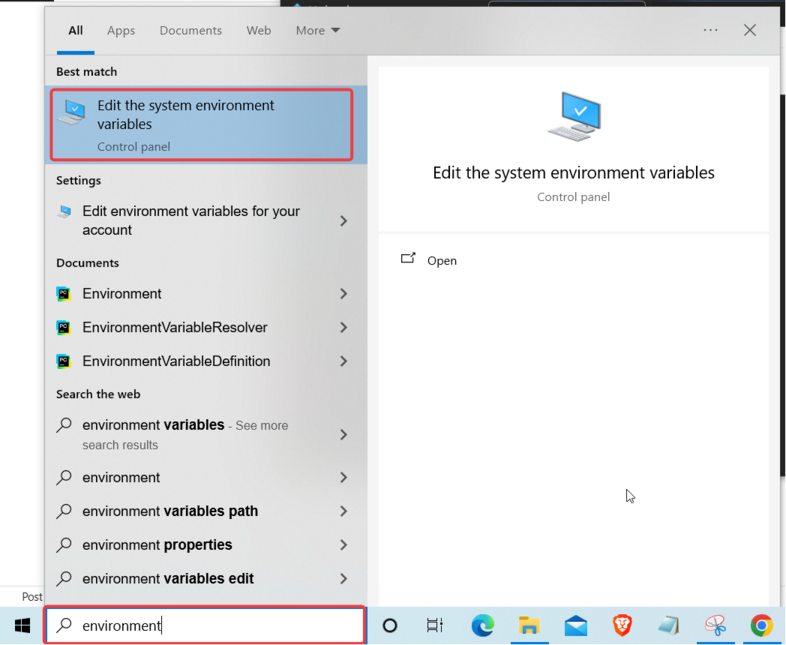
Task: Select 'environment variables edit' suggestion
Action: (x=168, y=578)
